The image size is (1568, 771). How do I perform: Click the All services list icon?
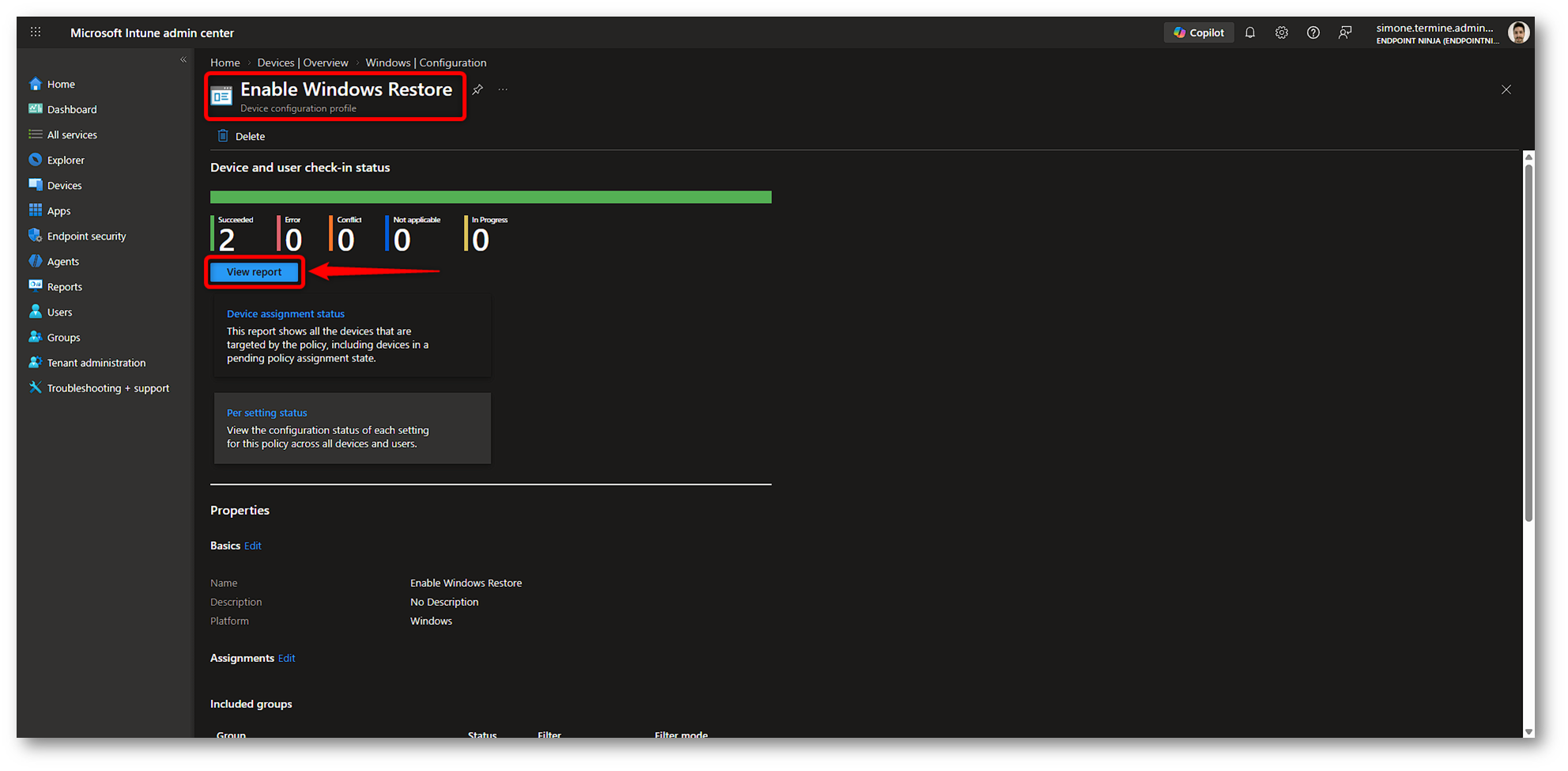coord(36,134)
